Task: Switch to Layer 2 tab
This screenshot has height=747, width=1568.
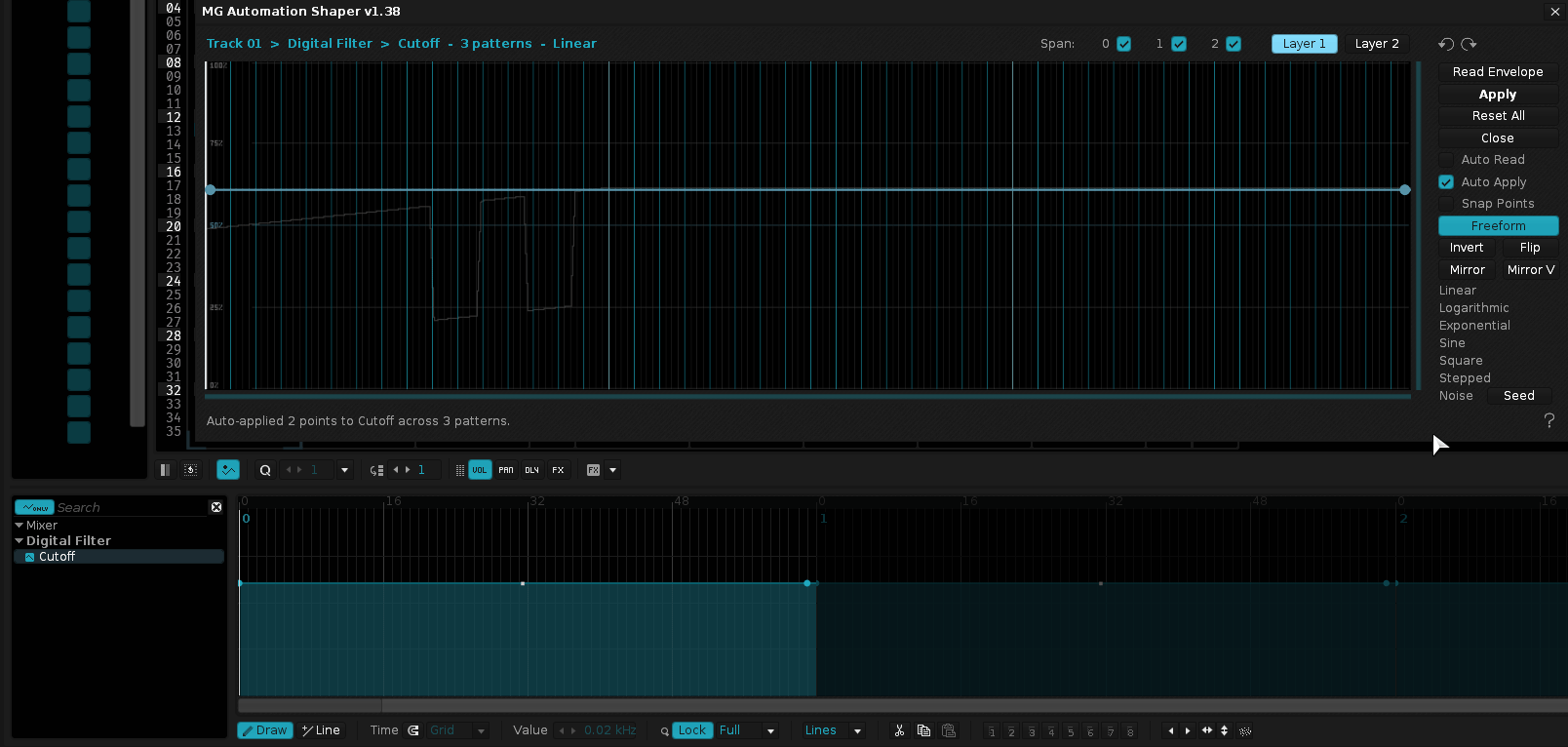Action: pos(1377,44)
